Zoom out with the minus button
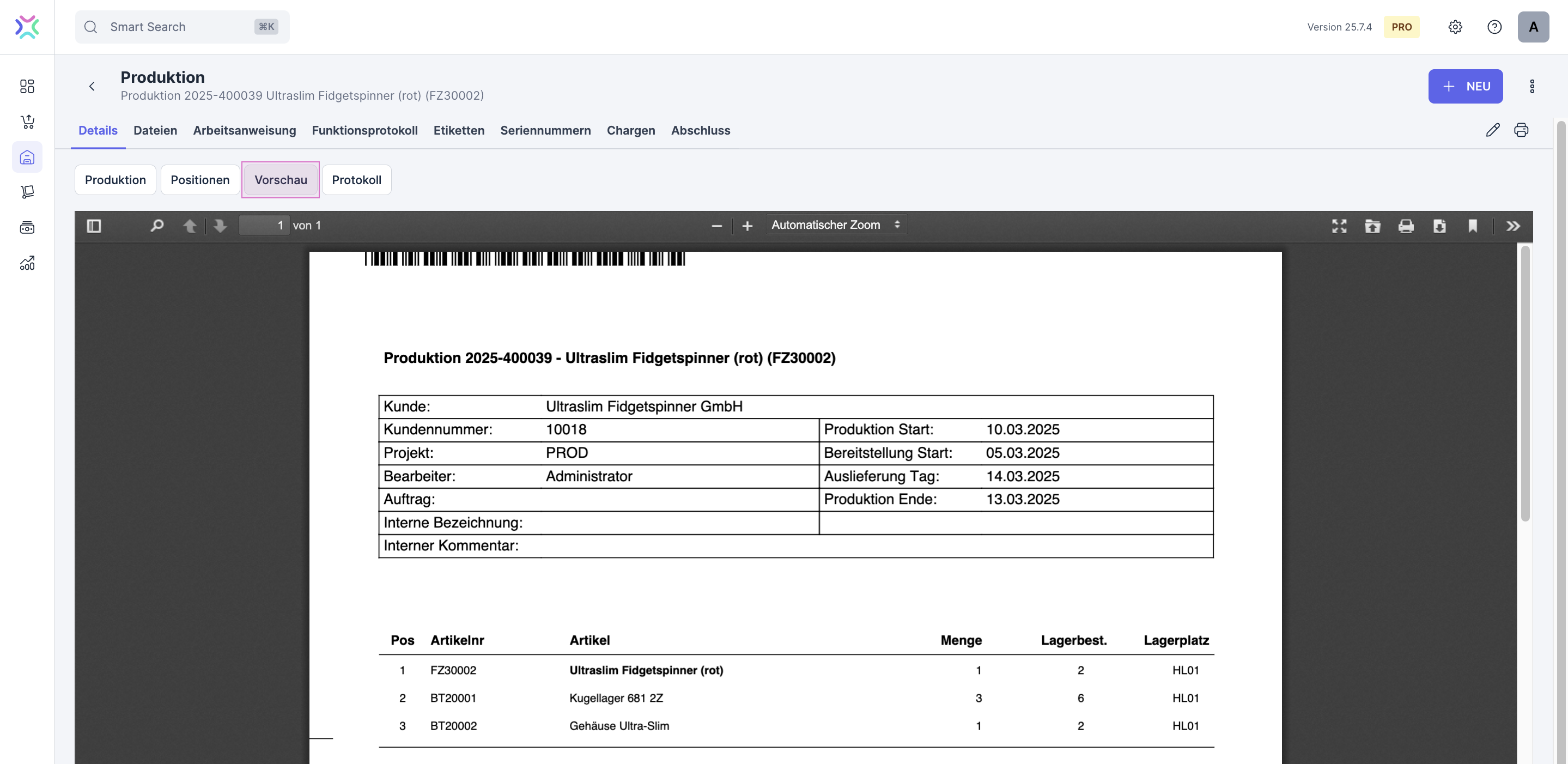This screenshot has width=1568, height=764. (x=716, y=226)
